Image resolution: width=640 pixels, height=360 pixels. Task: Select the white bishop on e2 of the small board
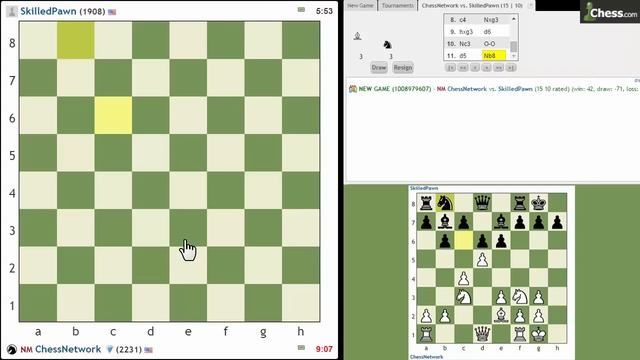[501, 316]
